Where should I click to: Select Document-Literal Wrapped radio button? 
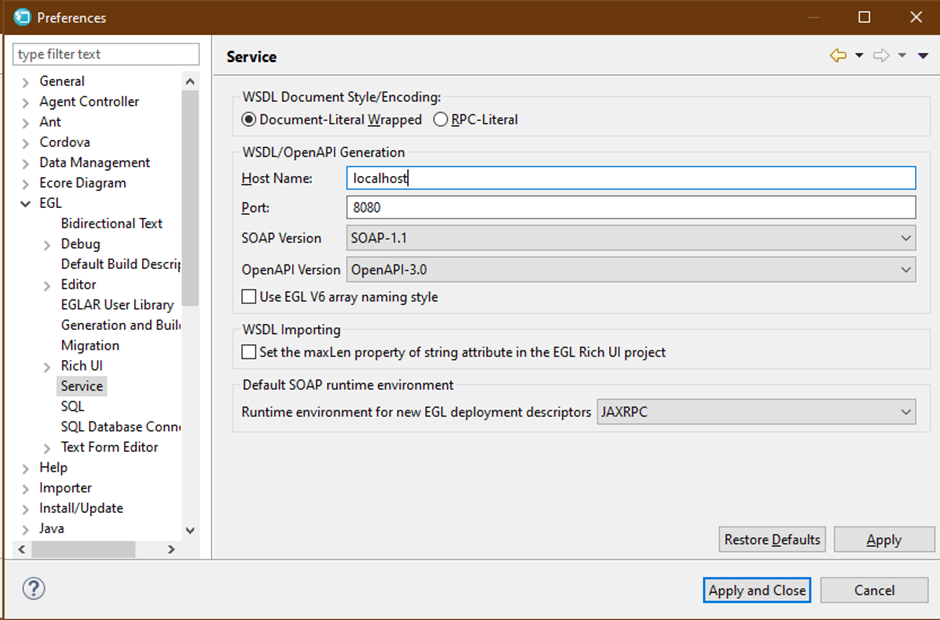[248, 119]
